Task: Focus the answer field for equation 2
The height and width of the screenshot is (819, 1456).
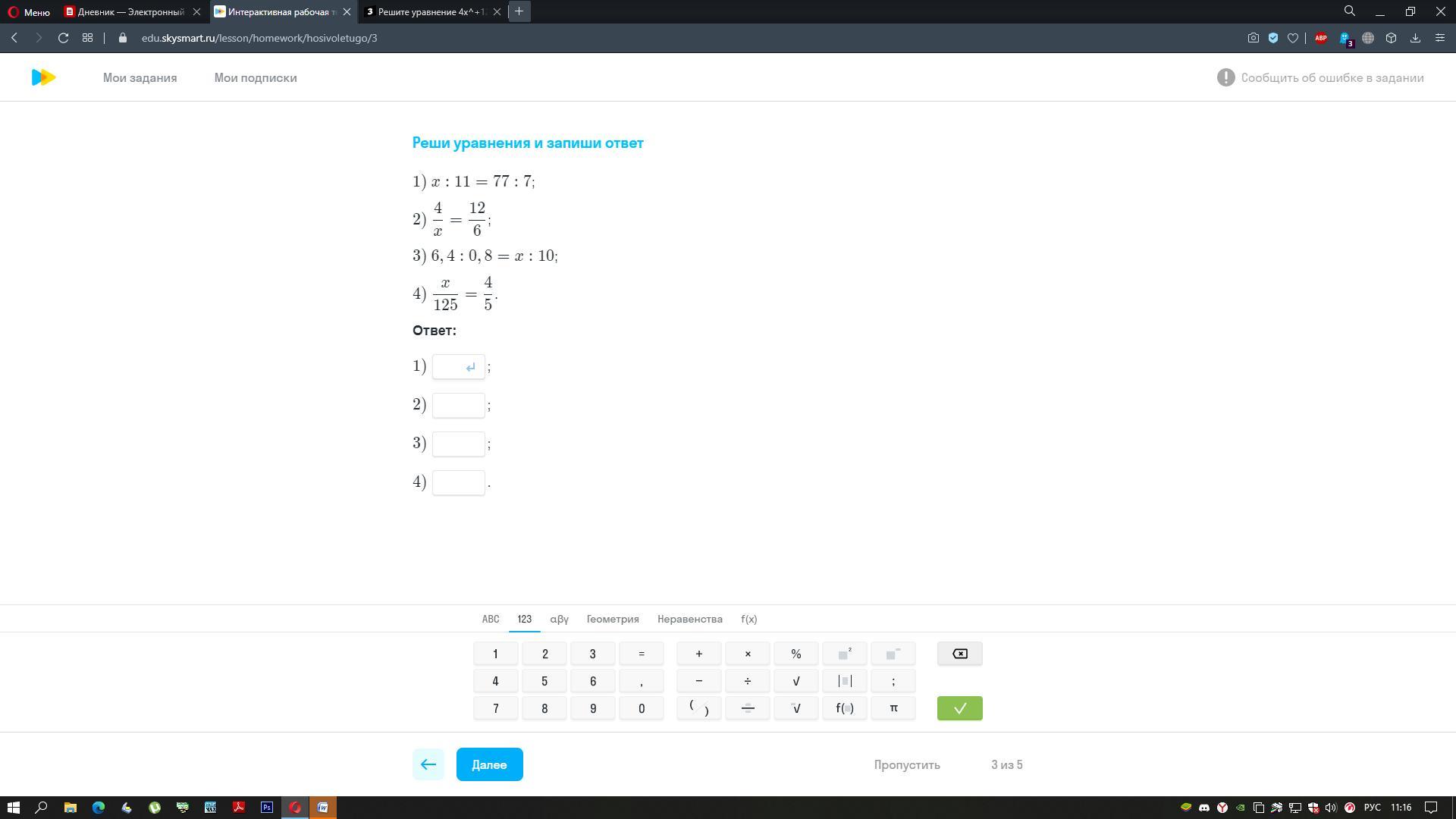Action: (x=458, y=405)
